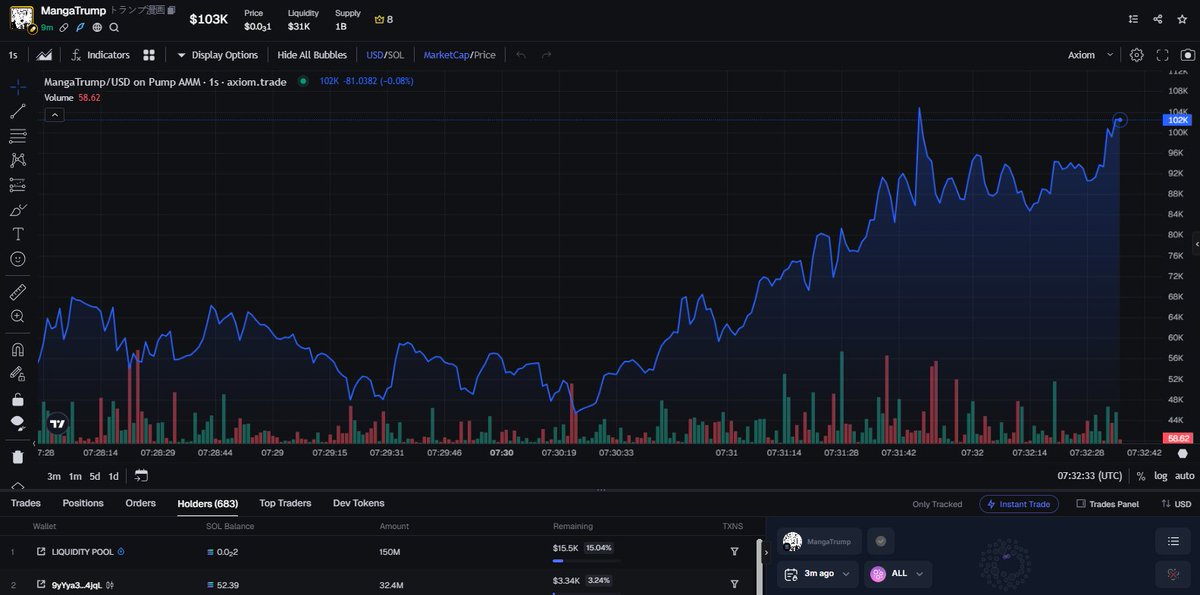The image size is (1200, 595).
Task: Toggle USD/SOL currency display
Action: point(385,55)
